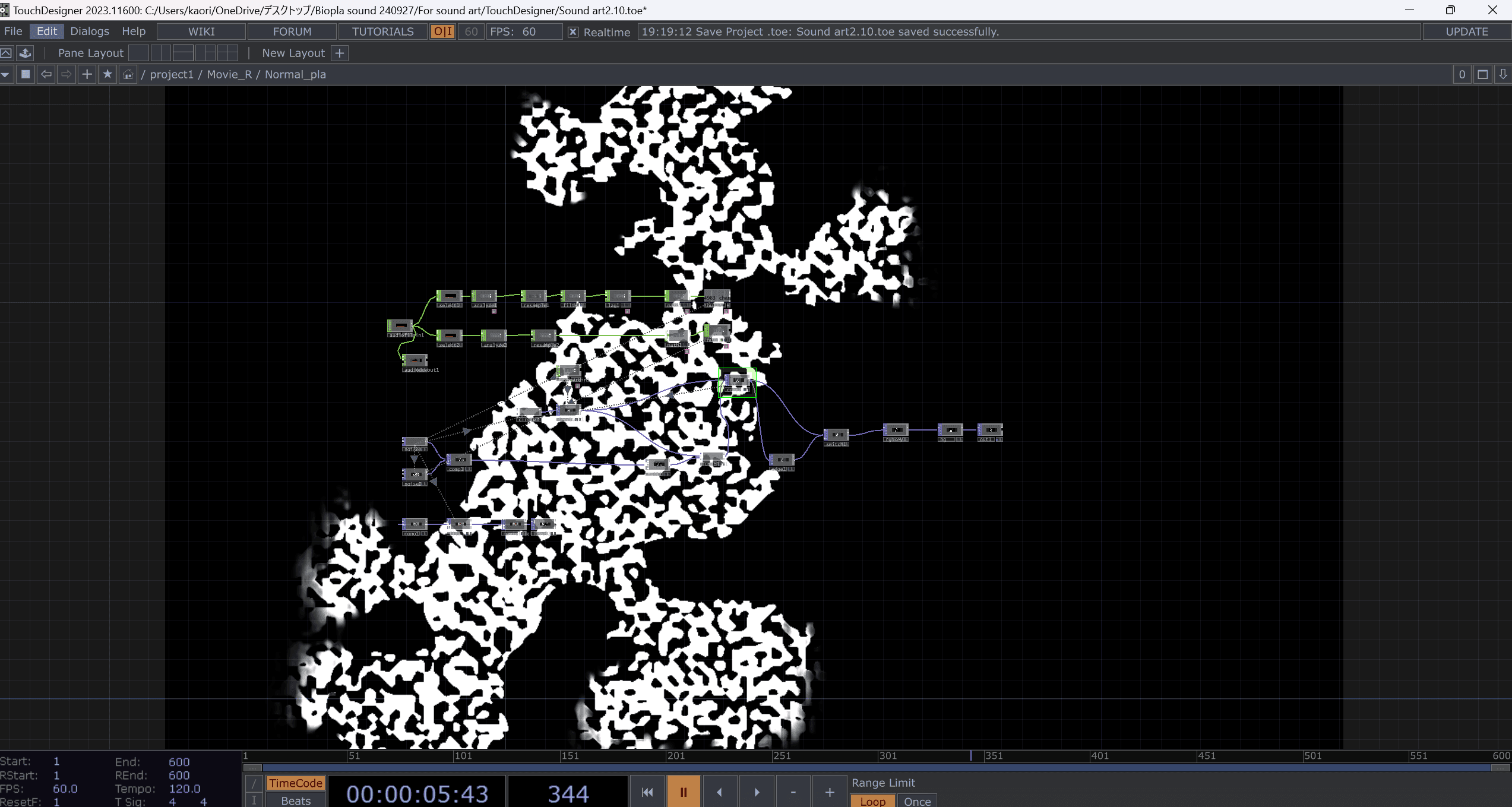Toggle the Realtime checkbox

click(x=573, y=32)
